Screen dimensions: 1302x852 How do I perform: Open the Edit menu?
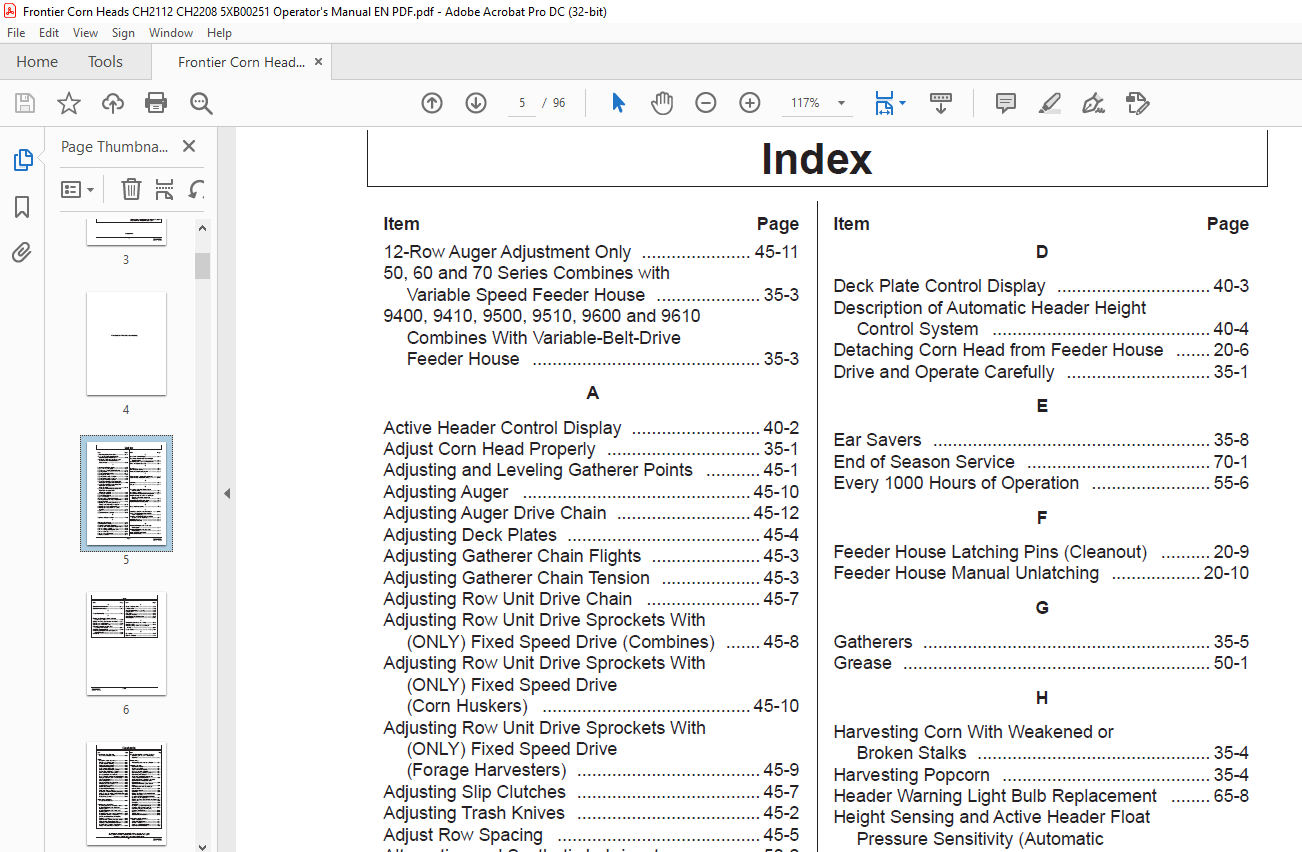(49, 33)
